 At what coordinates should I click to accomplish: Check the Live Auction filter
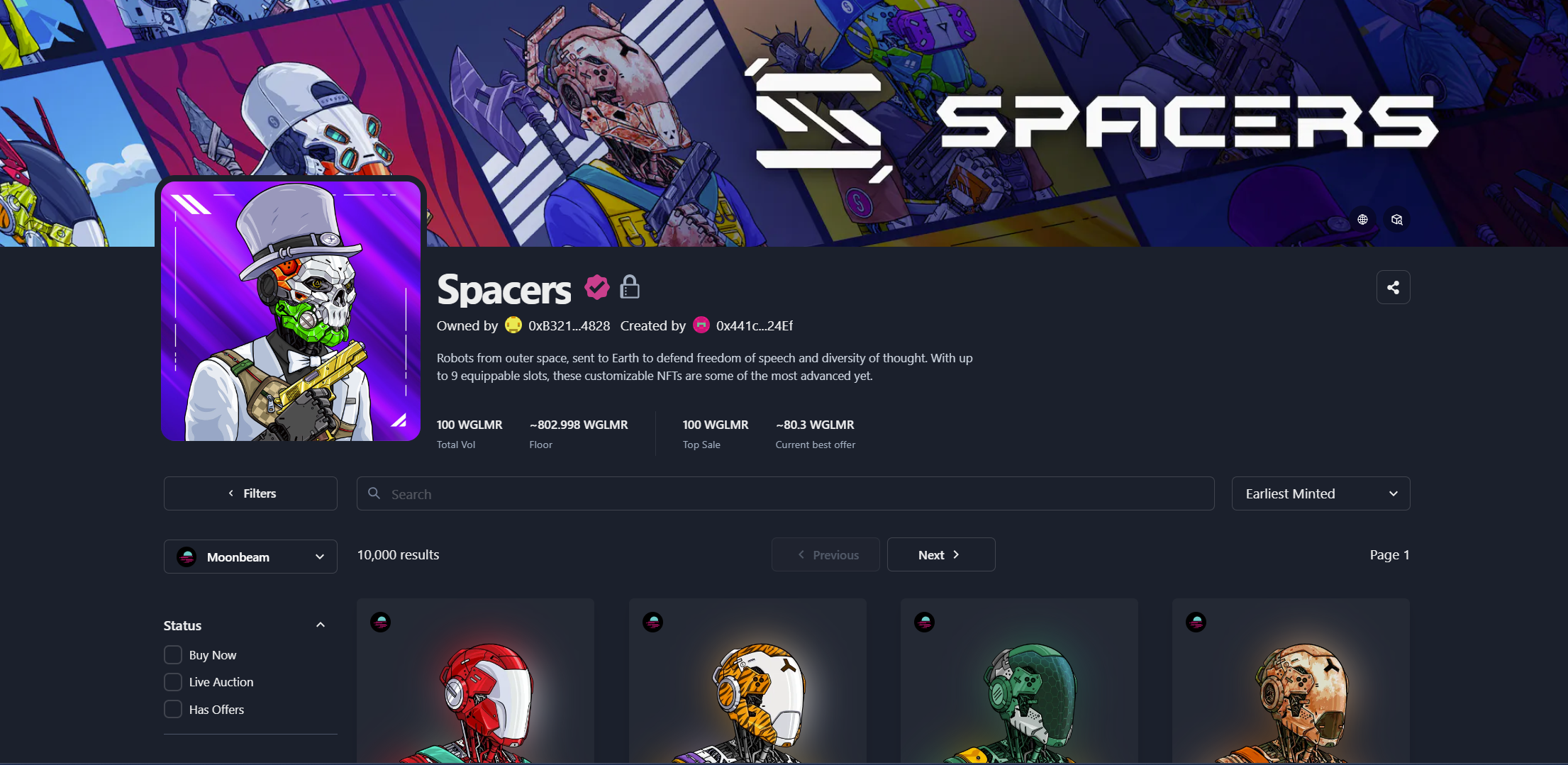[x=173, y=682]
